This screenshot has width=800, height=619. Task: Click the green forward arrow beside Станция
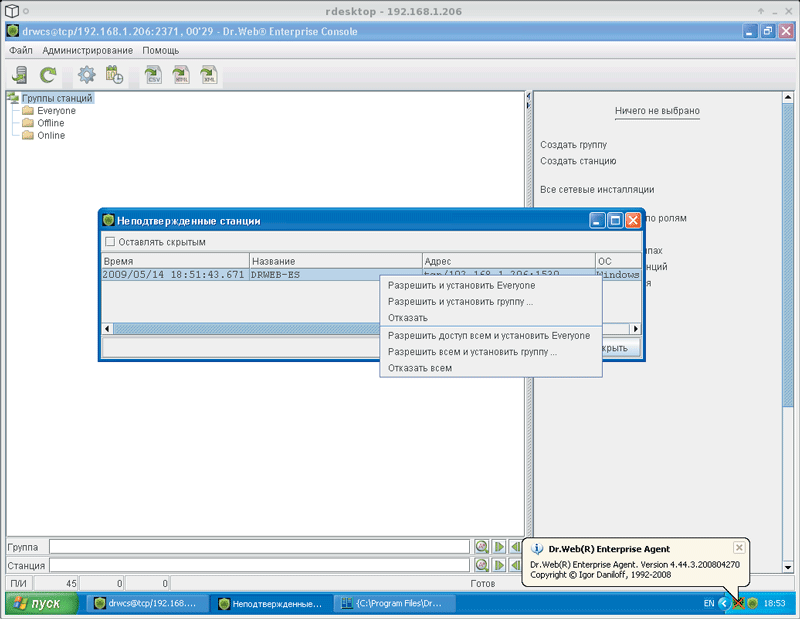click(x=499, y=565)
